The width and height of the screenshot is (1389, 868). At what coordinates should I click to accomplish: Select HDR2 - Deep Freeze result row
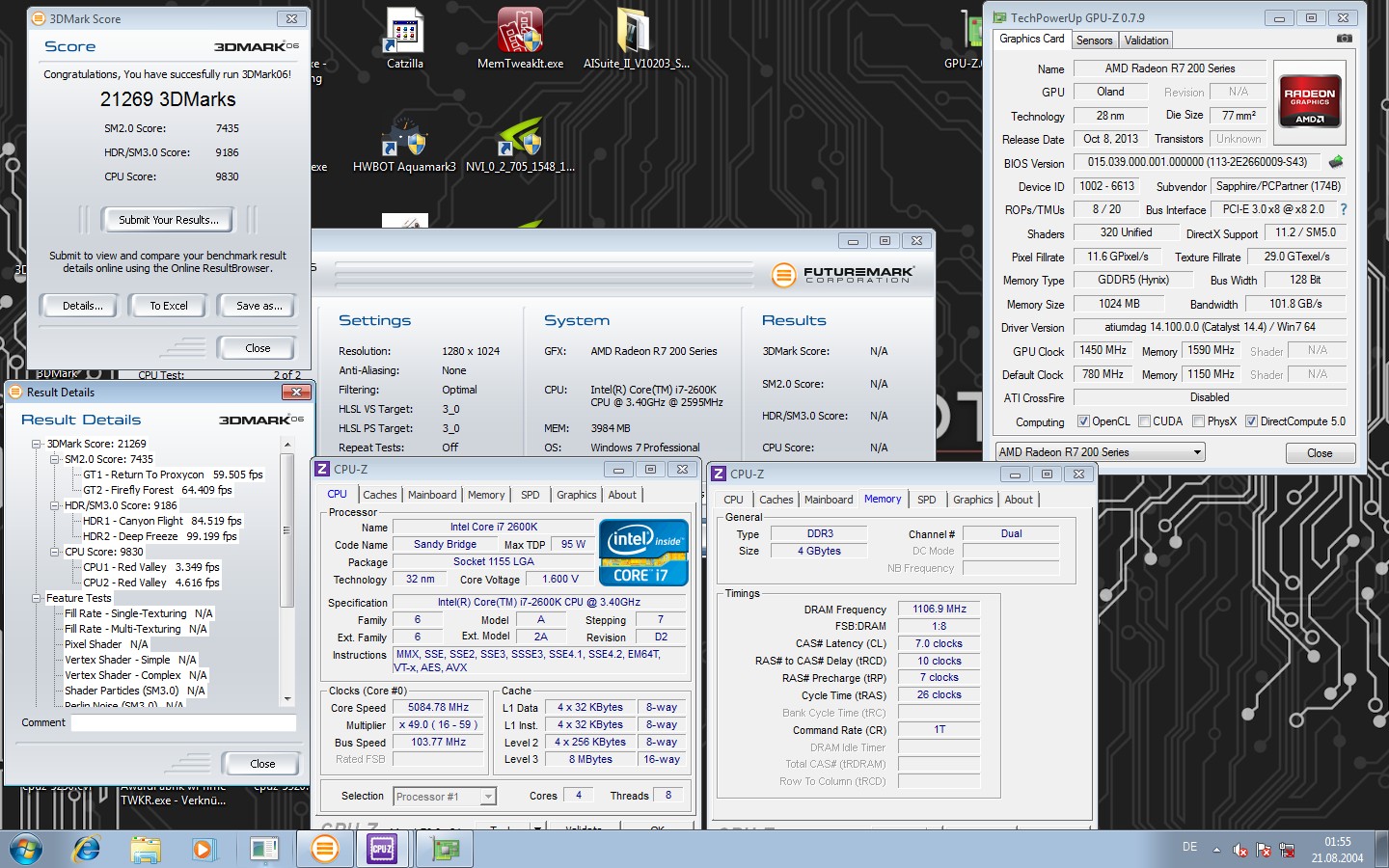(x=159, y=536)
